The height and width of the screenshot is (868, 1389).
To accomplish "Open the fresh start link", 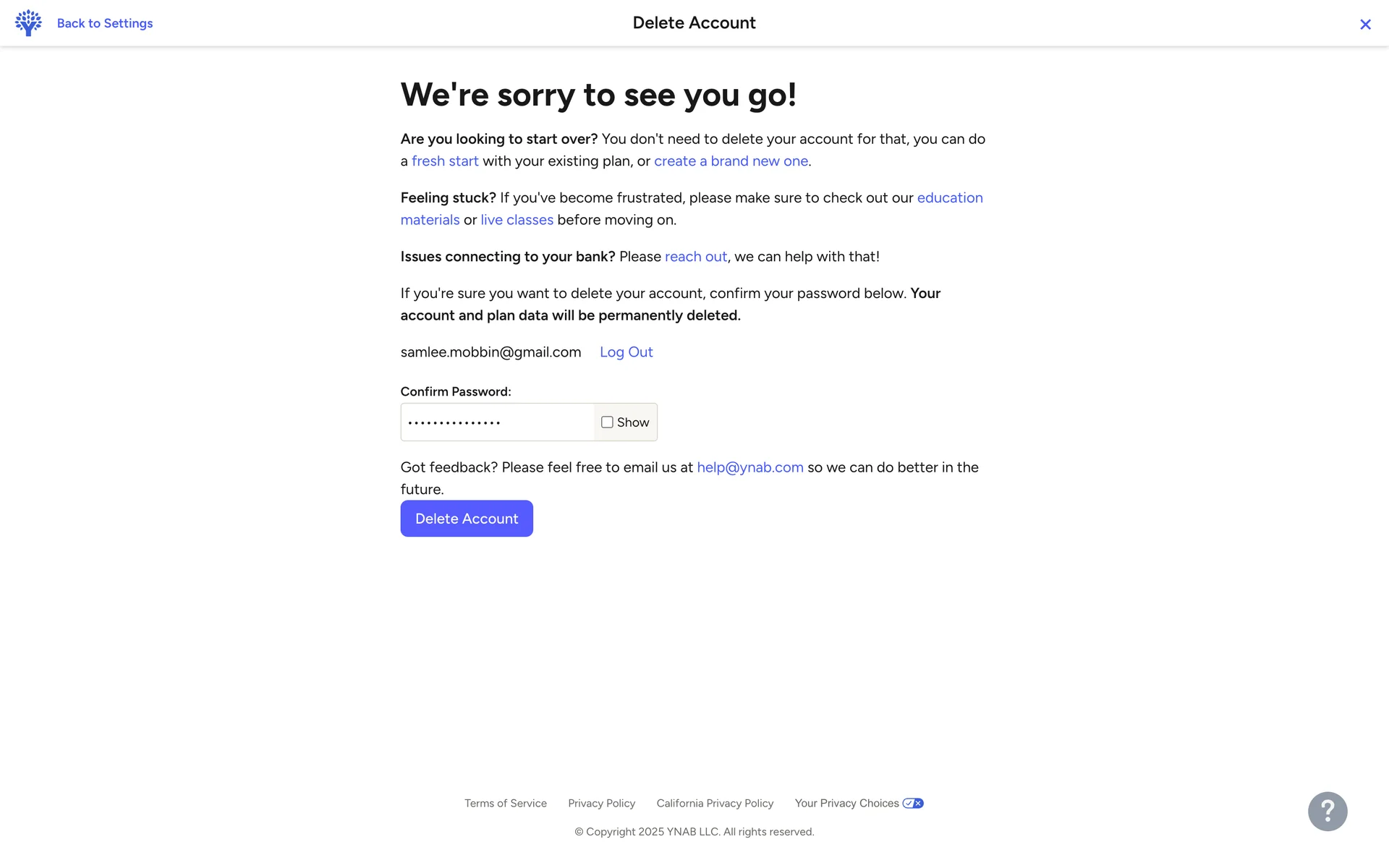I will (x=445, y=161).
